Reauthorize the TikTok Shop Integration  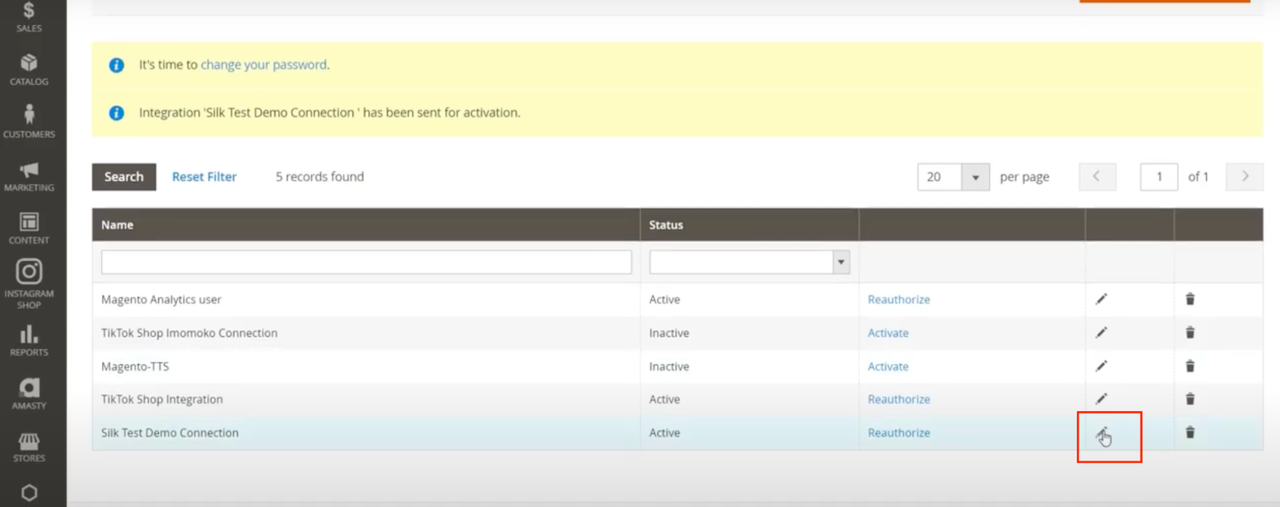pos(898,399)
